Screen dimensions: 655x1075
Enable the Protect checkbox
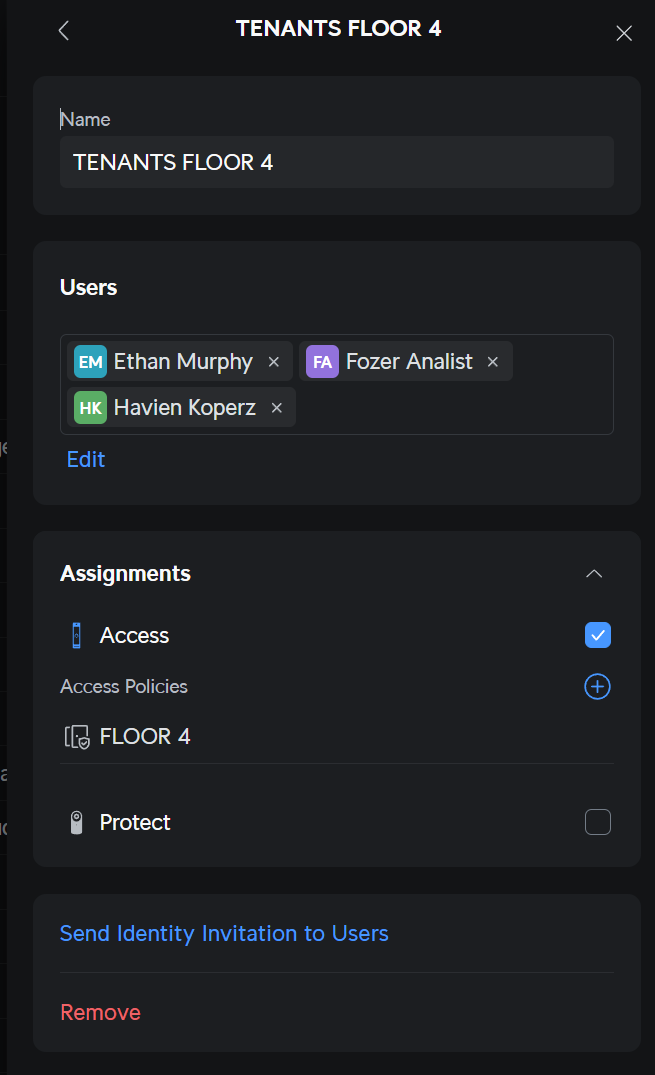pos(598,823)
